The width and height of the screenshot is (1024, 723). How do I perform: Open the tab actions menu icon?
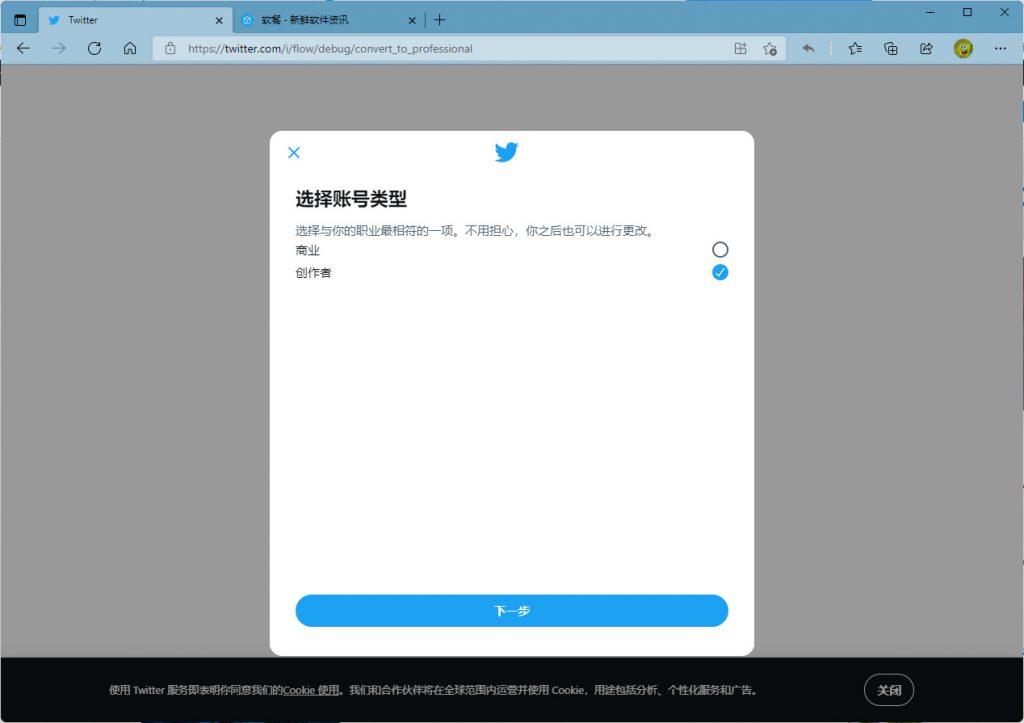(x=20, y=20)
